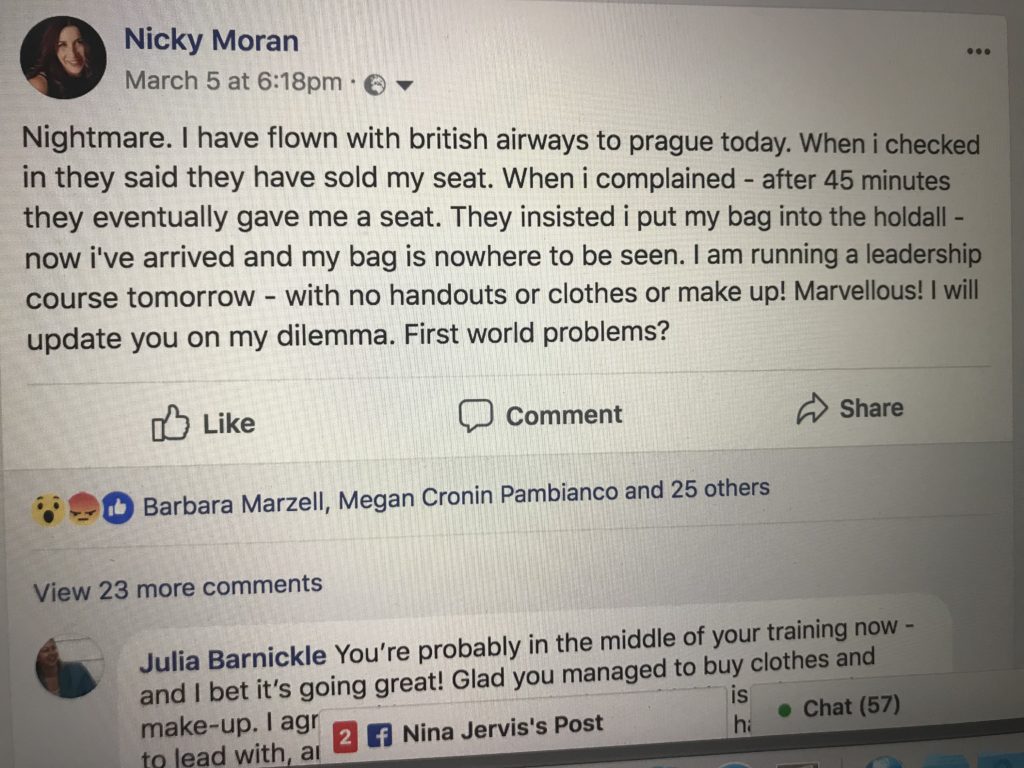Viewport: 1024px width, 768px height.
Task: Open Nicky Moran's profile name link
Action: 211,40
